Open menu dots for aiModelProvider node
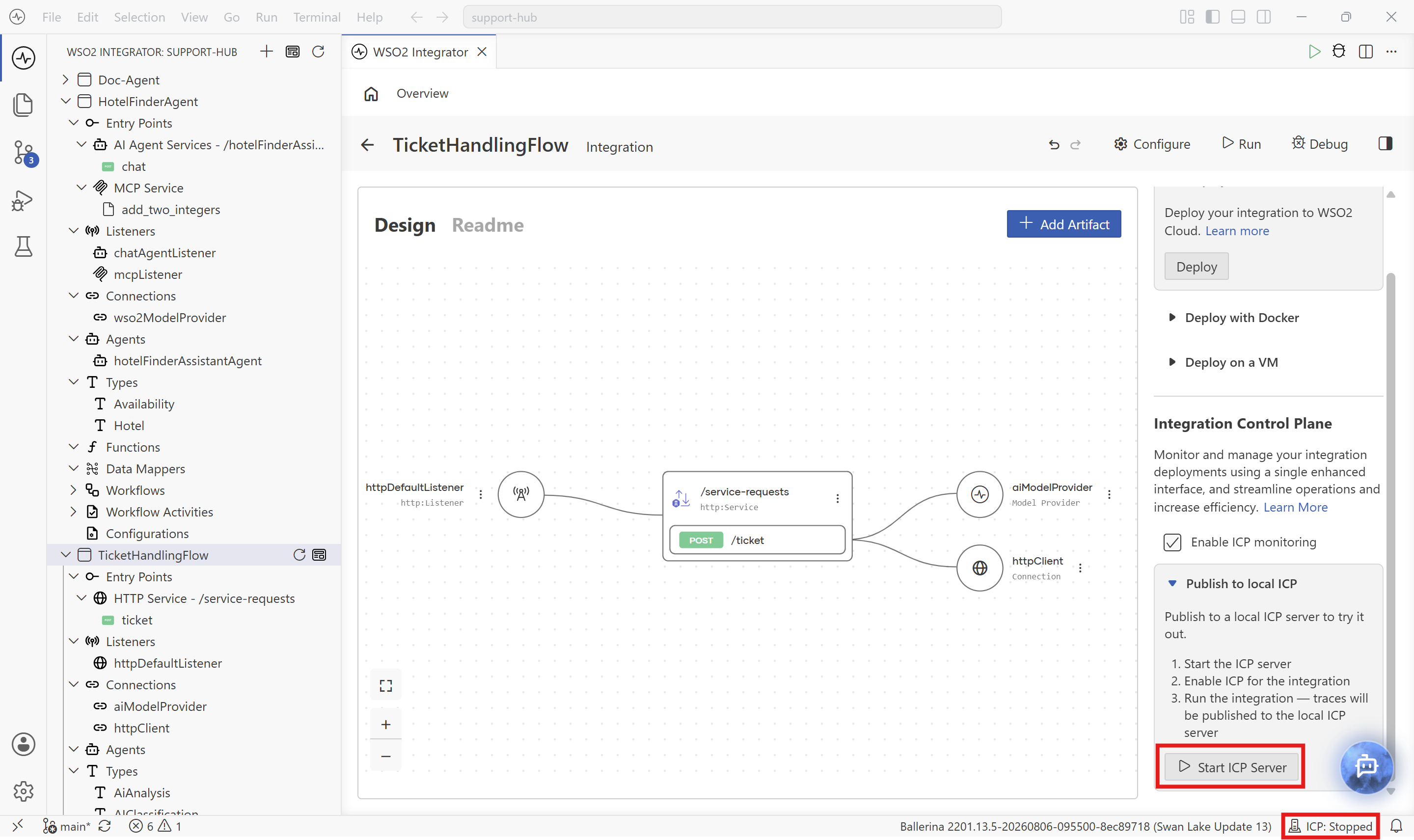 point(1109,494)
